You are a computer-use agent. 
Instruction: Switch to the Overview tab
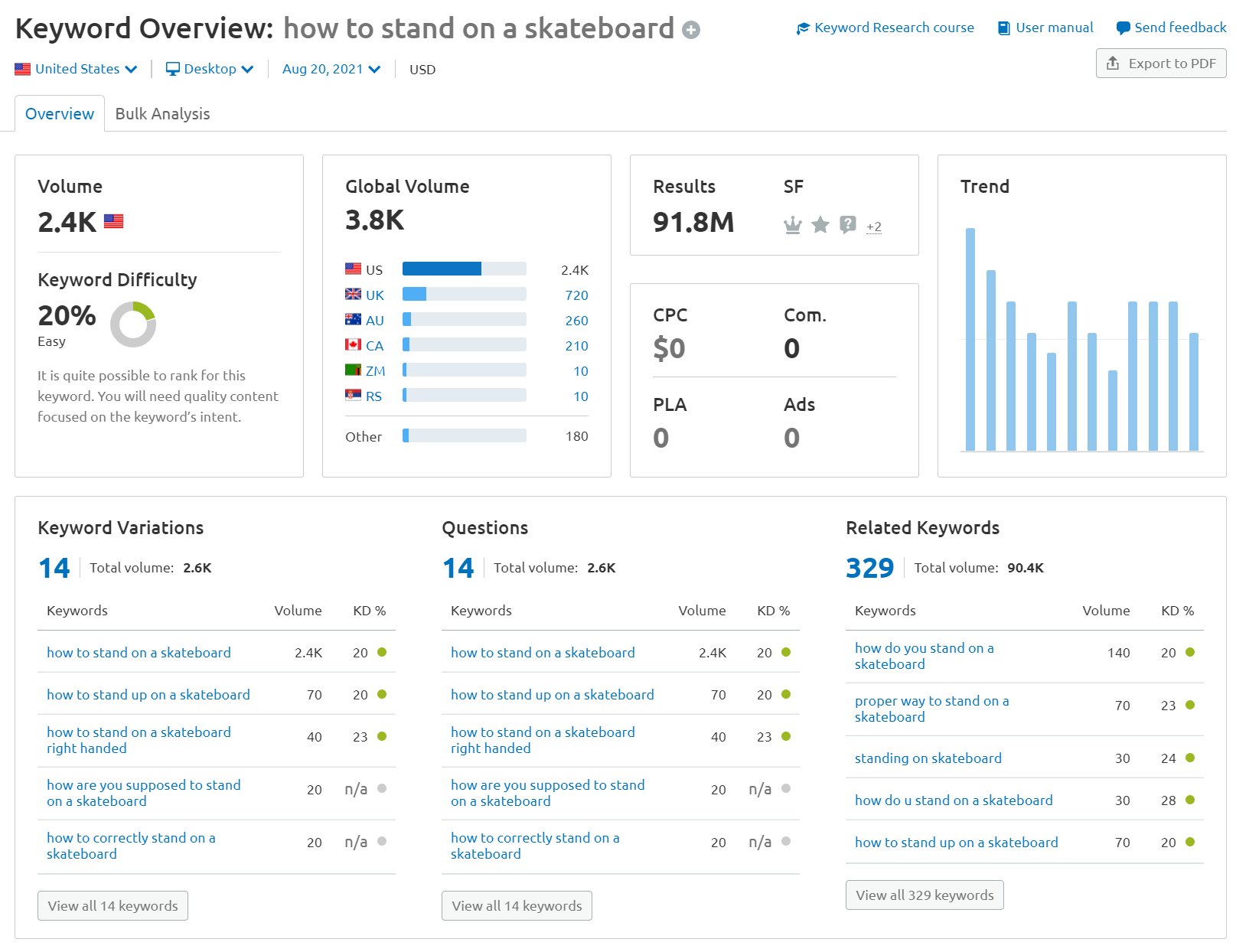point(60,114)
